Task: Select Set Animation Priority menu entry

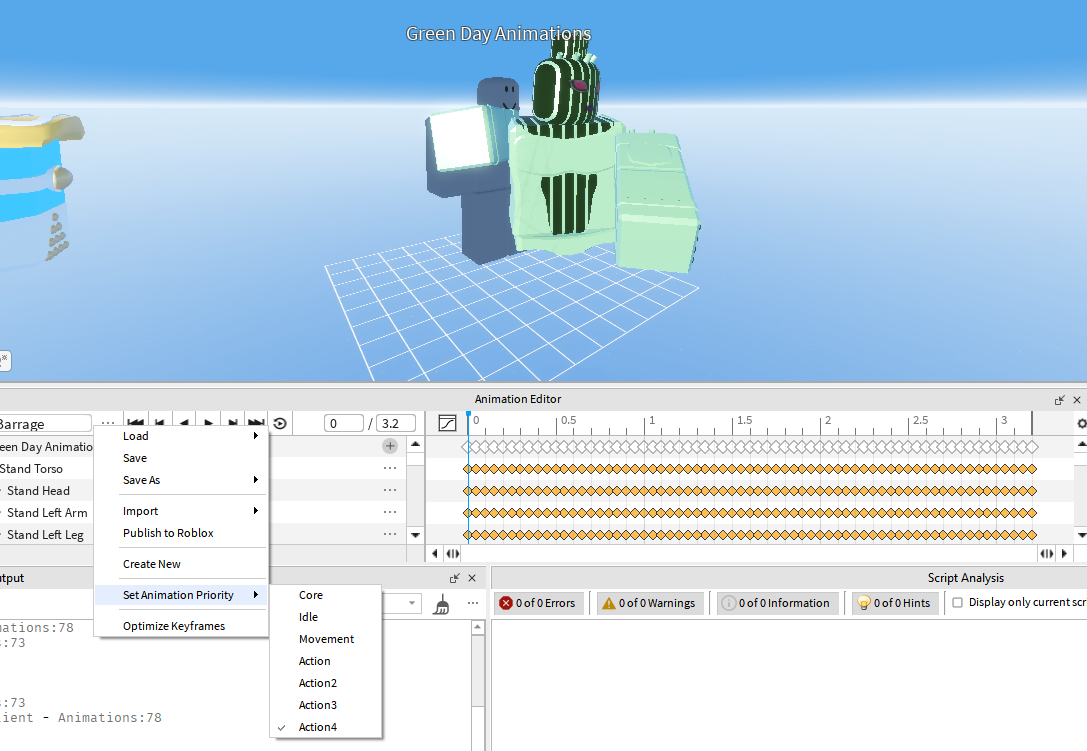Action: point(177,594)
